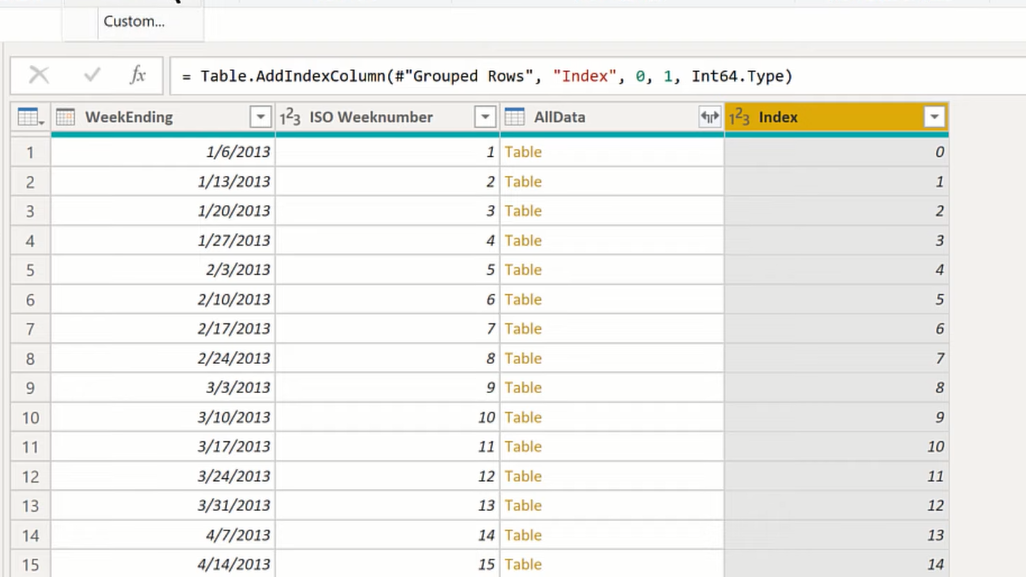
Task: Open the table menu icon in the grid corner
Action: point(31,117)
